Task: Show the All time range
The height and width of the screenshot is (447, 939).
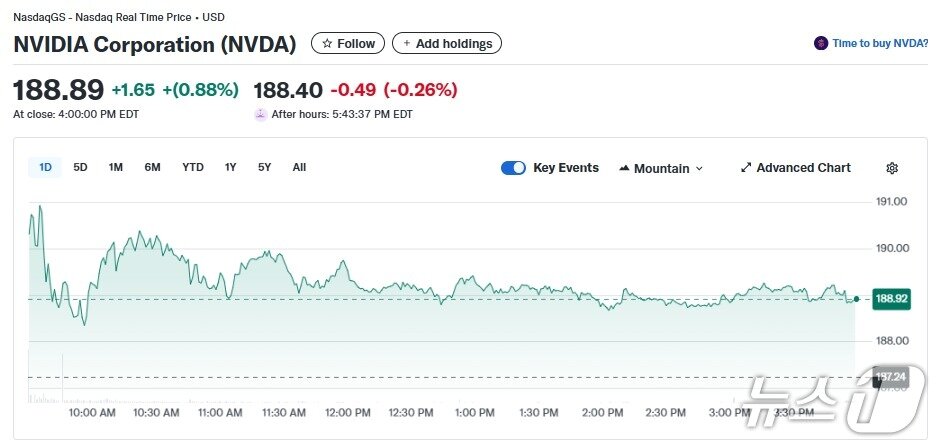Action: coord(299,168)
